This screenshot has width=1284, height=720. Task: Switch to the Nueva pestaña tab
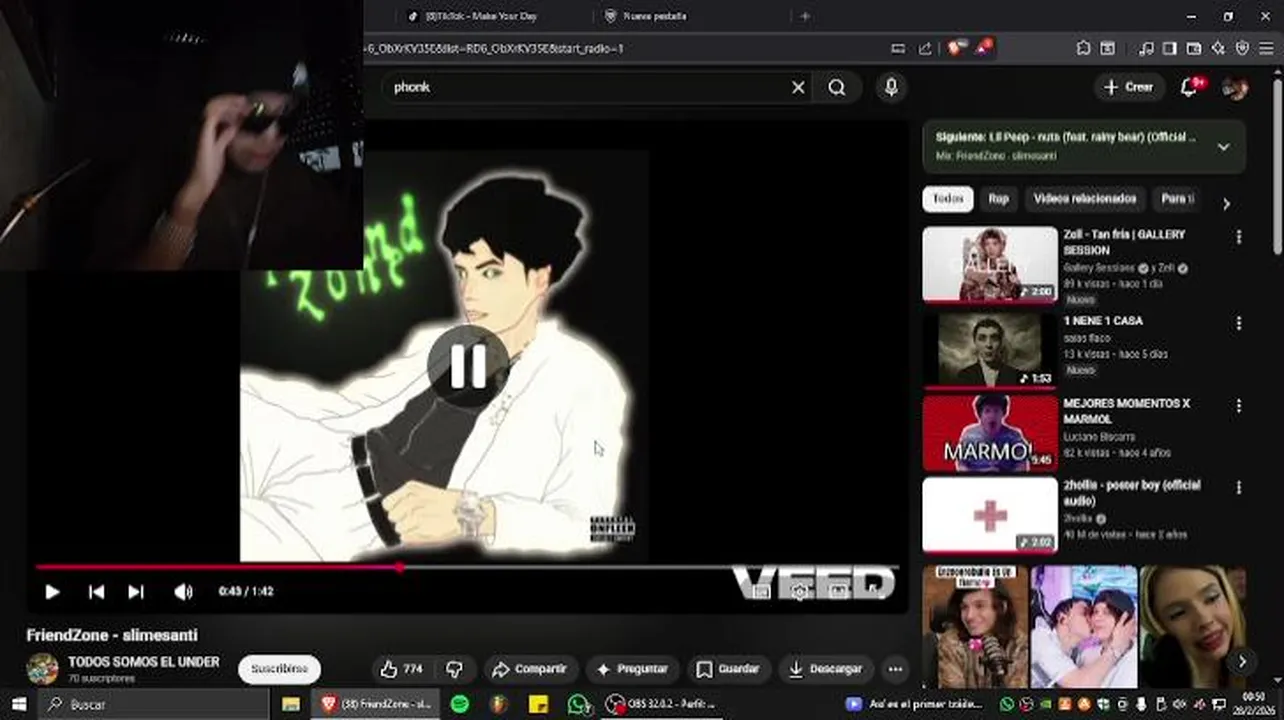point(655,16)
